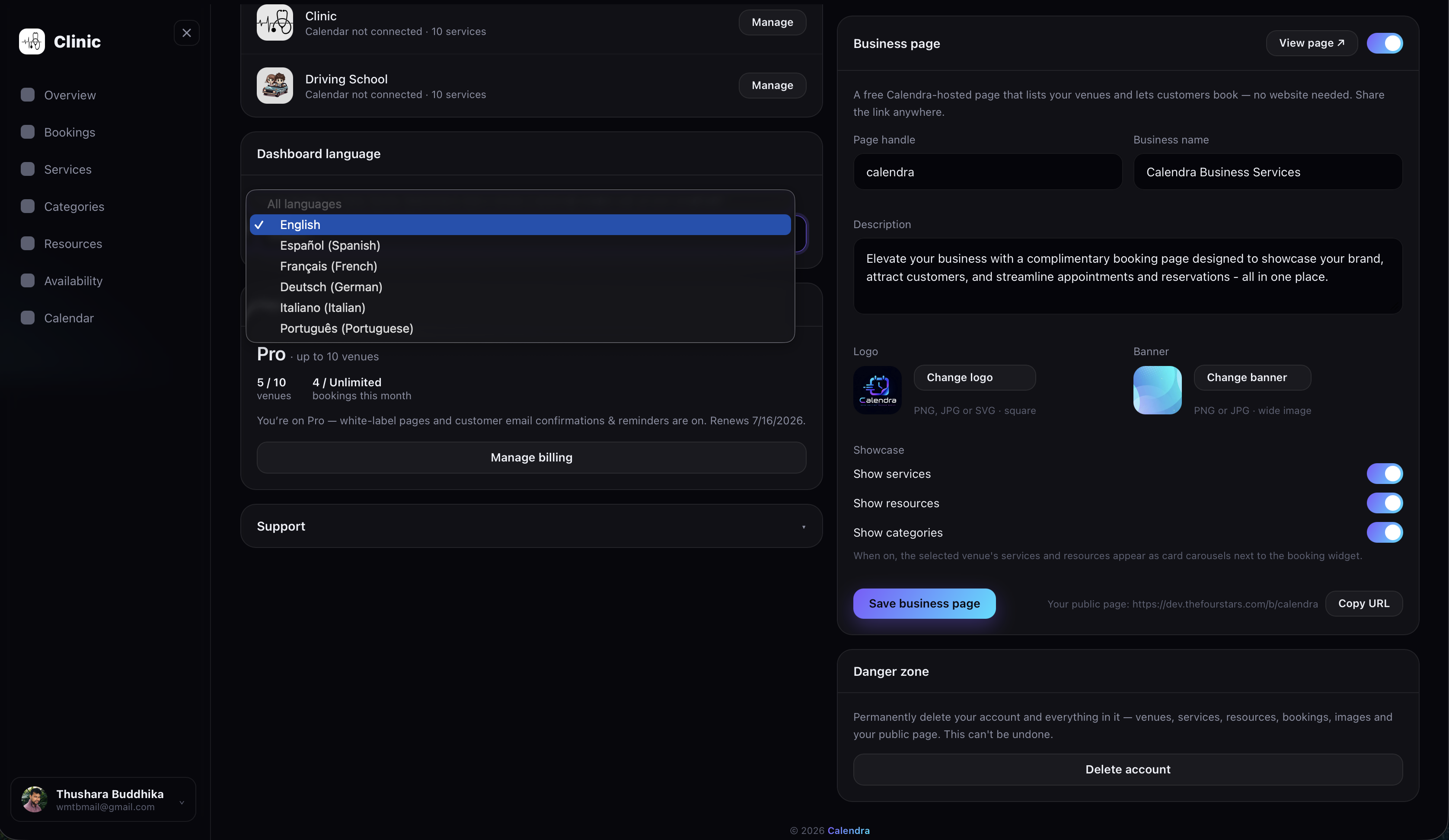Click the Clinic venue stethoscope icon

pos(275,22)
